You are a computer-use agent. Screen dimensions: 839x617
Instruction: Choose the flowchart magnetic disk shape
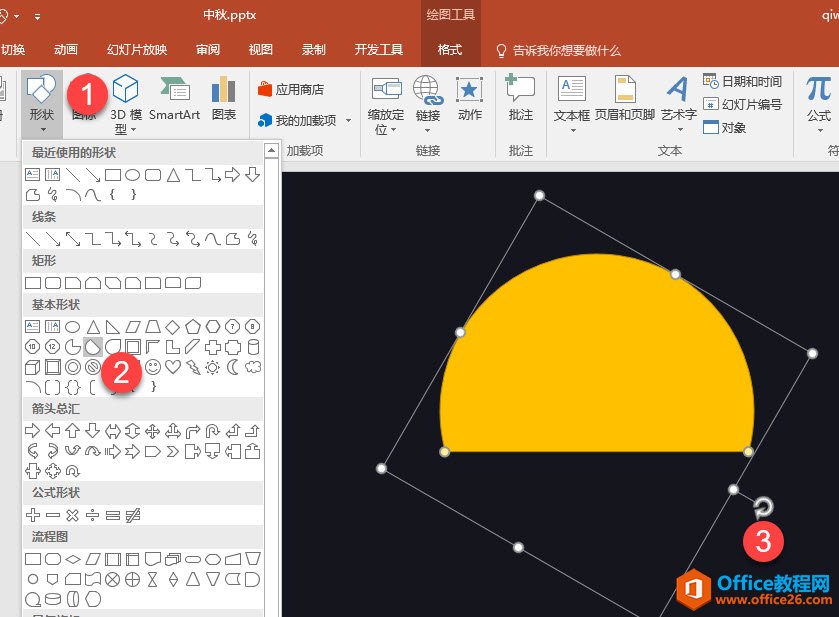click(x=52, y=599)
